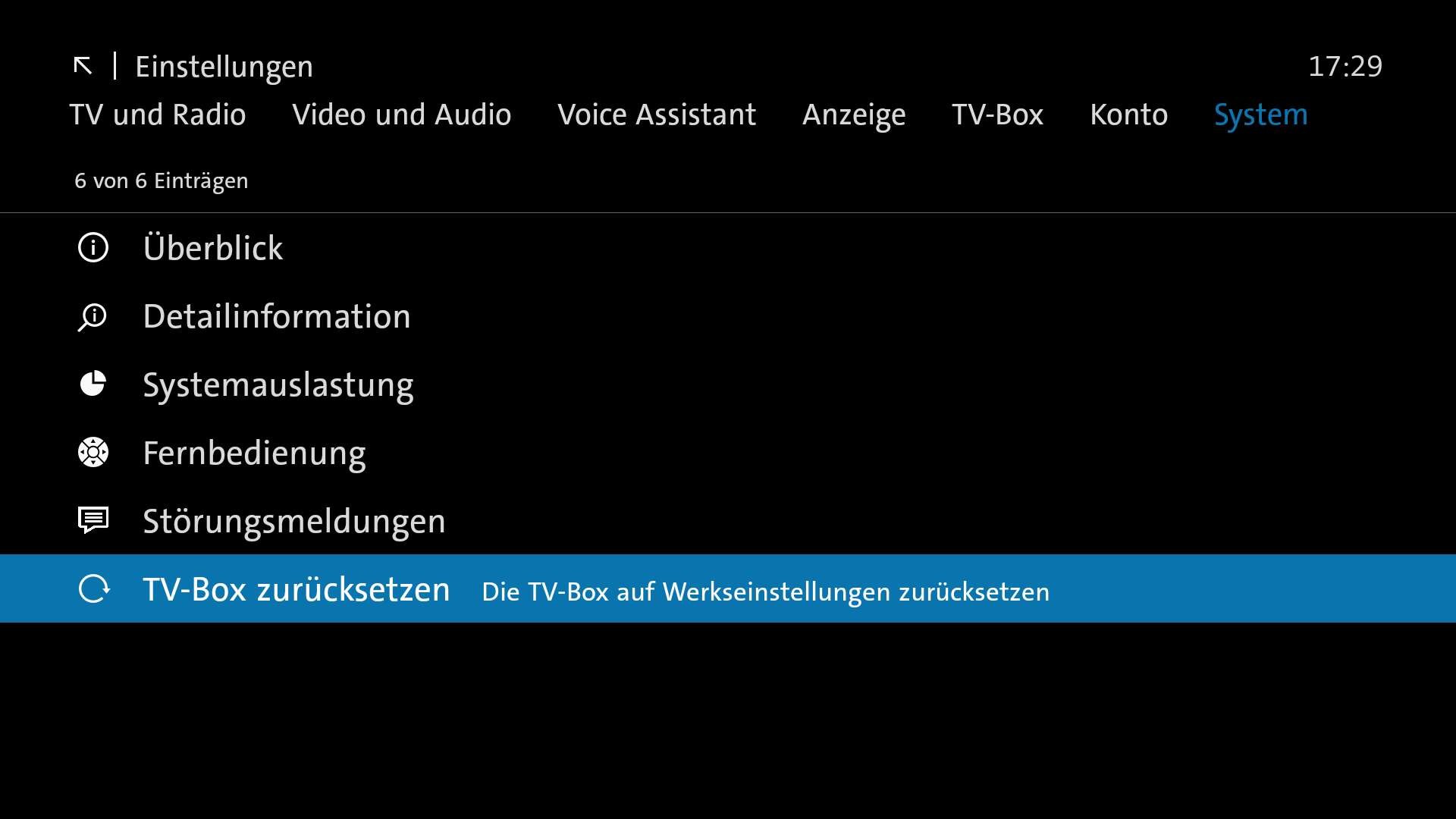Click the message bubble icon for Störungsmeldungen
Image resolution: width=1456 pixels, height=819 pixels.
coord(93,520)
